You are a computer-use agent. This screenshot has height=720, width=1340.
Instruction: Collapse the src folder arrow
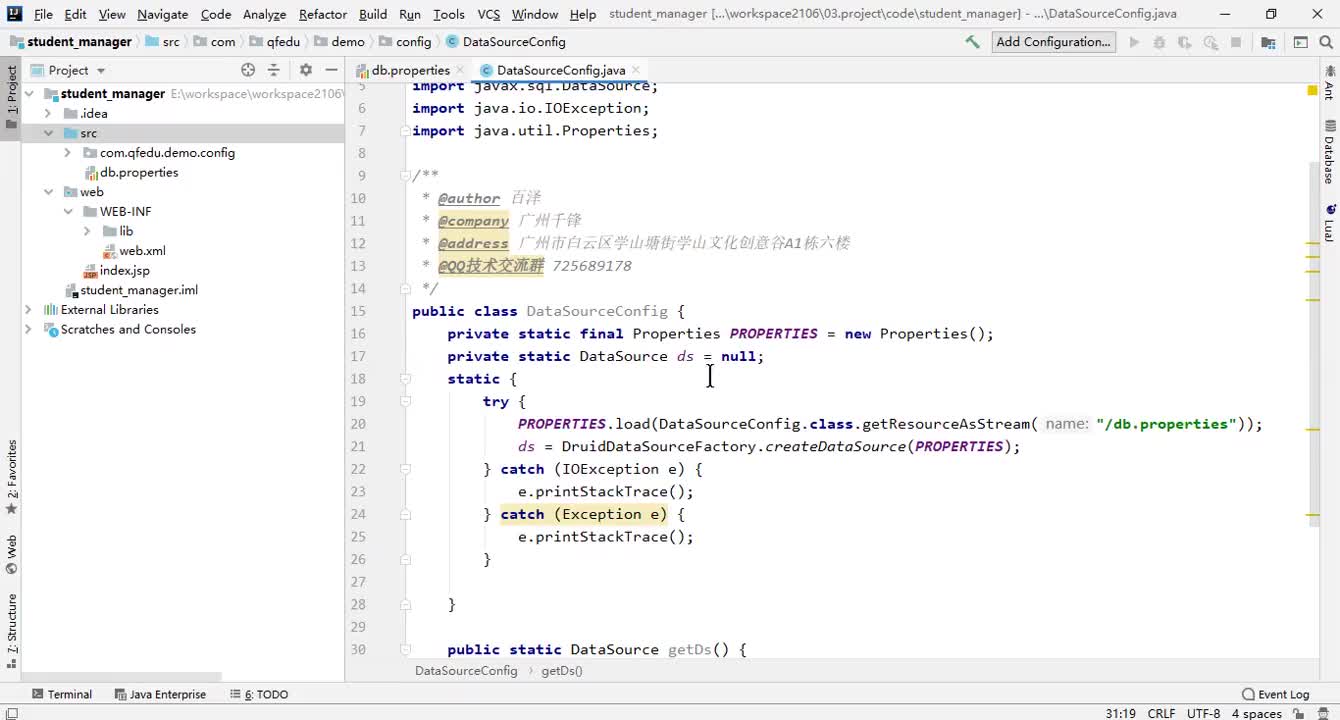click(x=47, y=133)
